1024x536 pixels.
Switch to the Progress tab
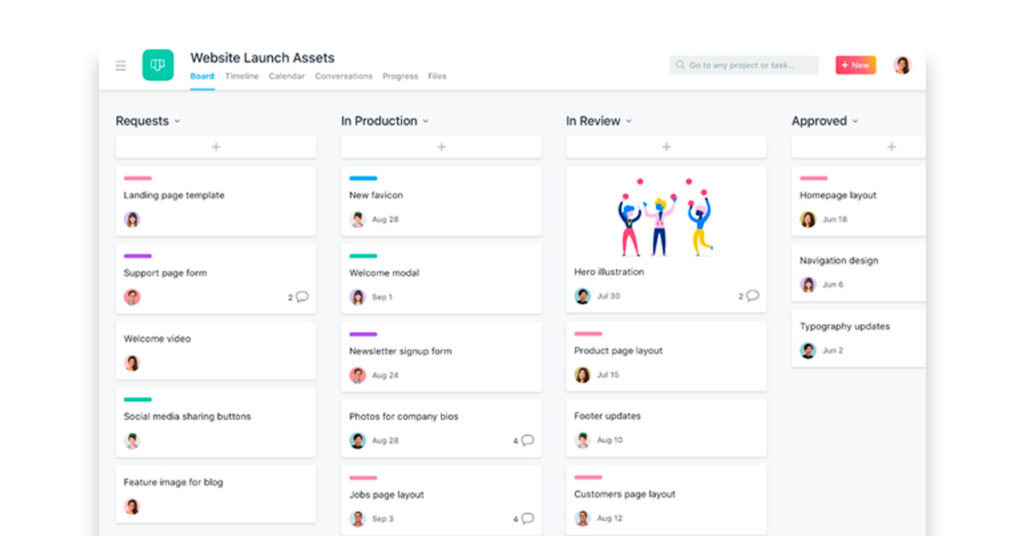400,76
